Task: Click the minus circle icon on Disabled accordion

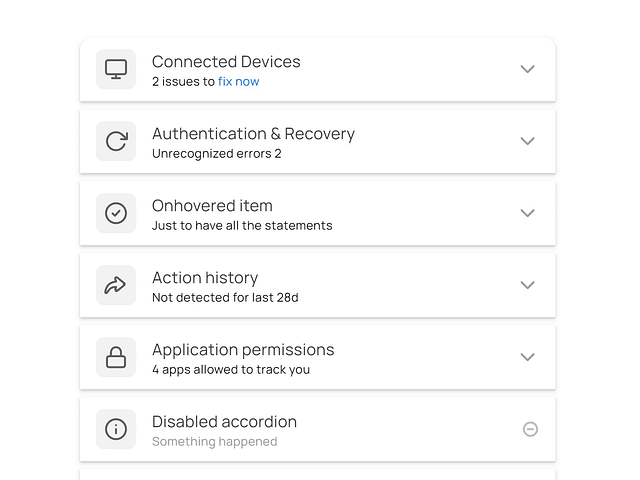Action: (x=530, y=429)
